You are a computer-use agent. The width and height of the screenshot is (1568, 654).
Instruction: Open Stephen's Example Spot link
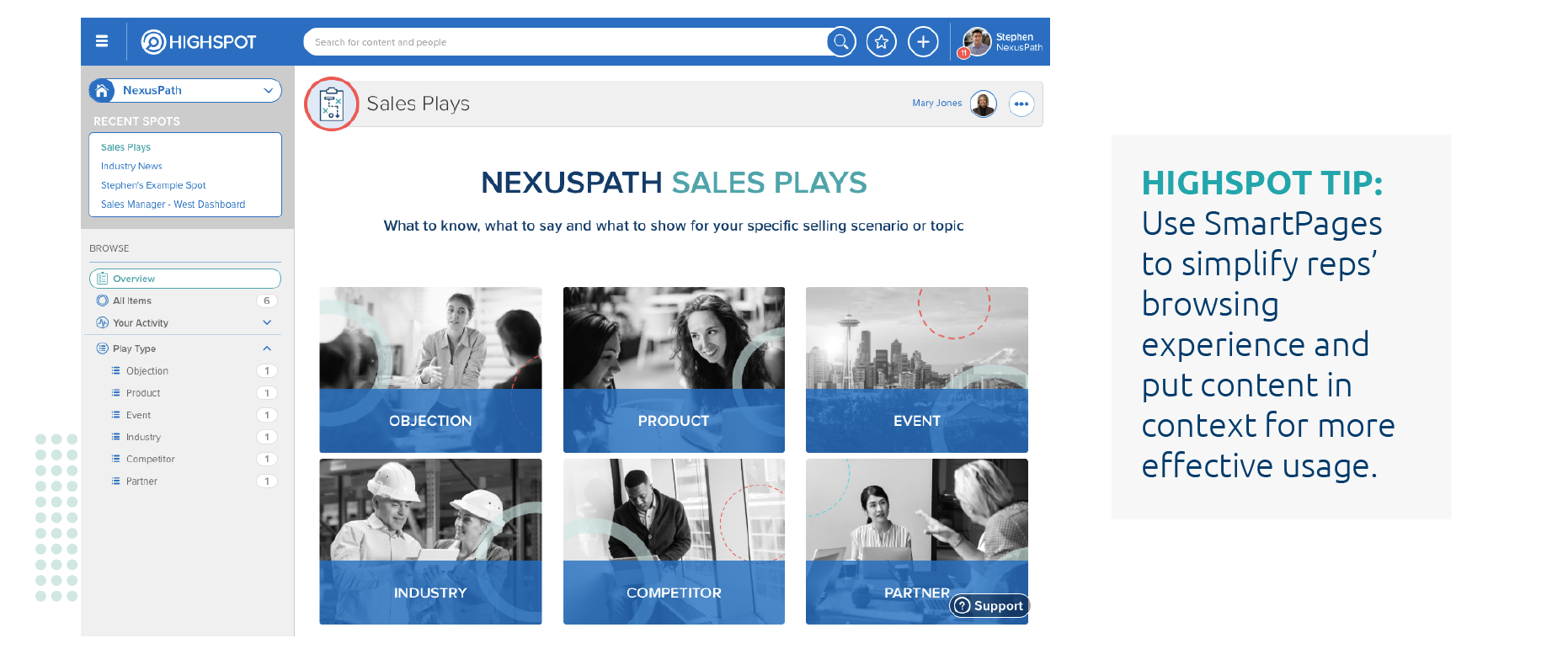point(153,185)
